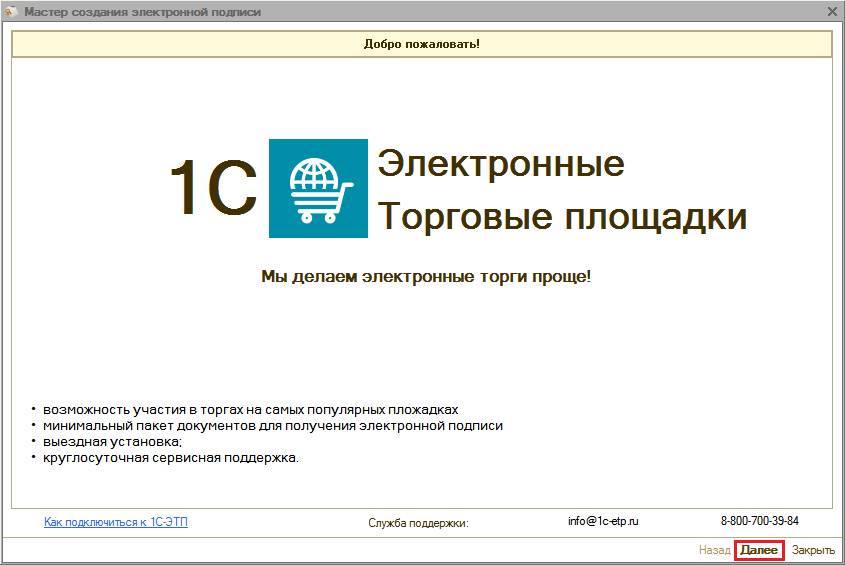This screenshot has height=565, width=845.
Task: Click the минимальный пакет документов bullet
Action: point(273,426)
